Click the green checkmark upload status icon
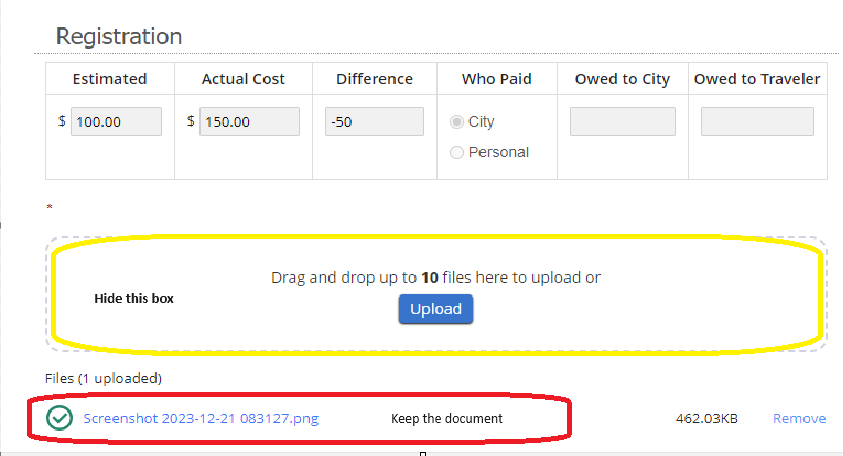The height and width of the screenshot is (456, 843). click(59, 418)
